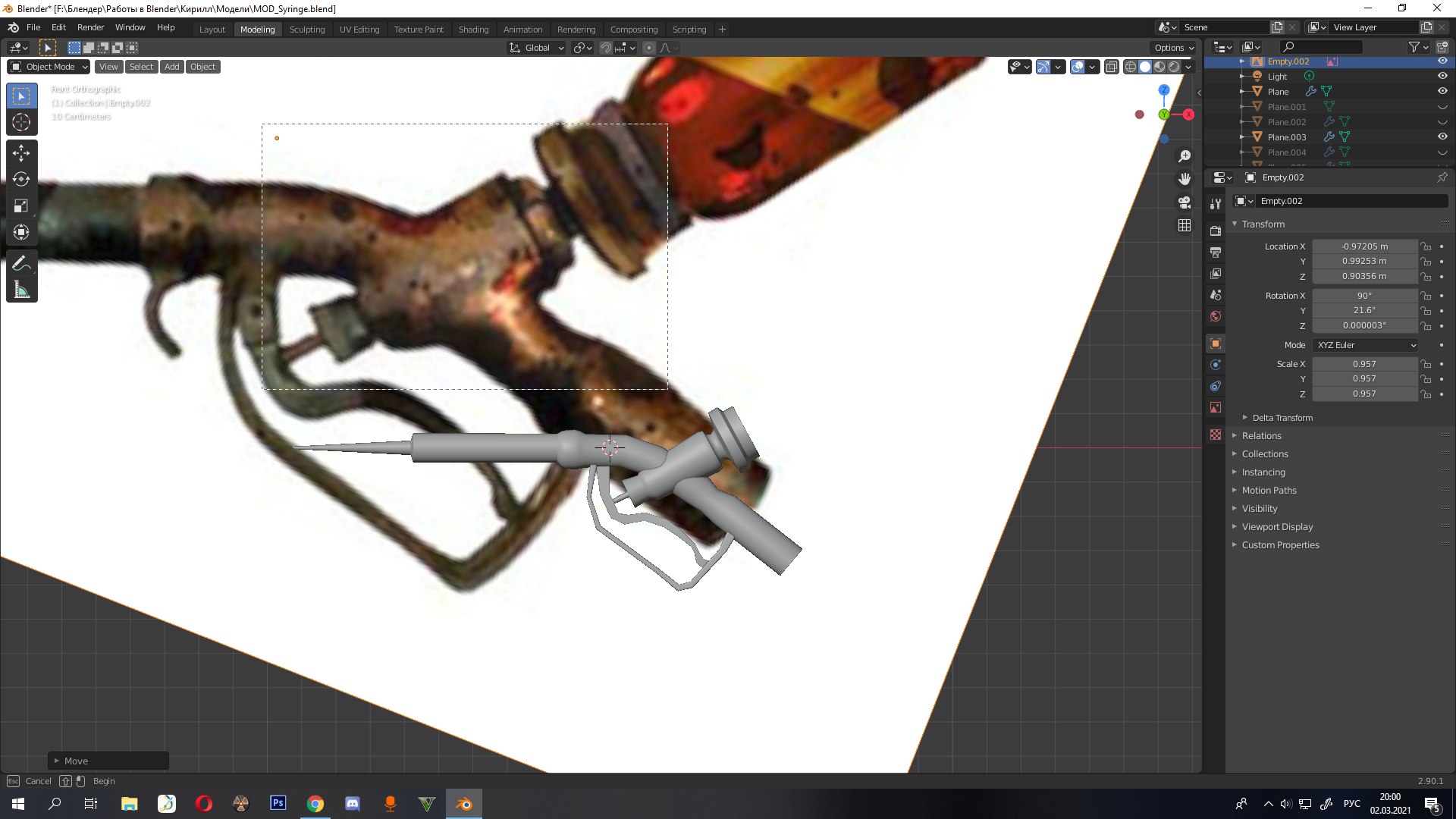Click the Scale X value field
The image size is (1456, 819).
pyautogui.click(x=1363, y=364)
